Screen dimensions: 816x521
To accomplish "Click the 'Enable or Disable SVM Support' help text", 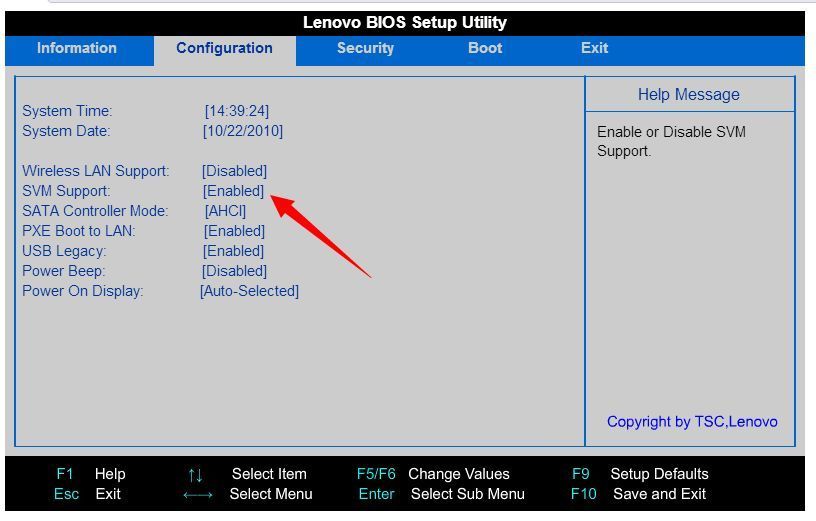I will 671,142.
